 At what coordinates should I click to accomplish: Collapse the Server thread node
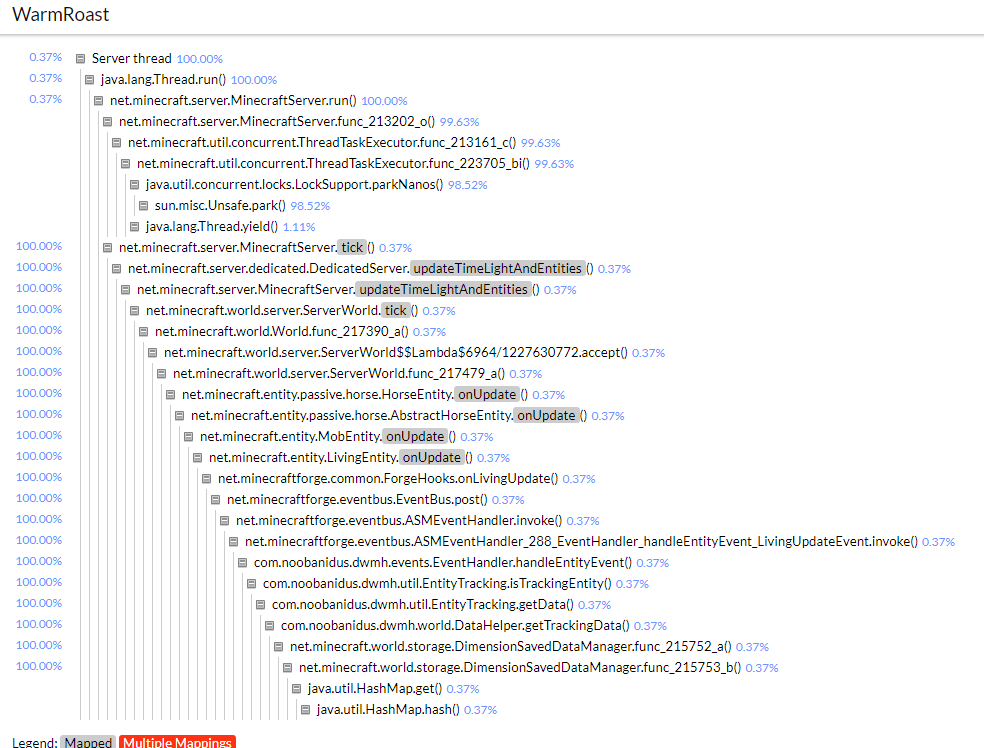click(80, 58)
